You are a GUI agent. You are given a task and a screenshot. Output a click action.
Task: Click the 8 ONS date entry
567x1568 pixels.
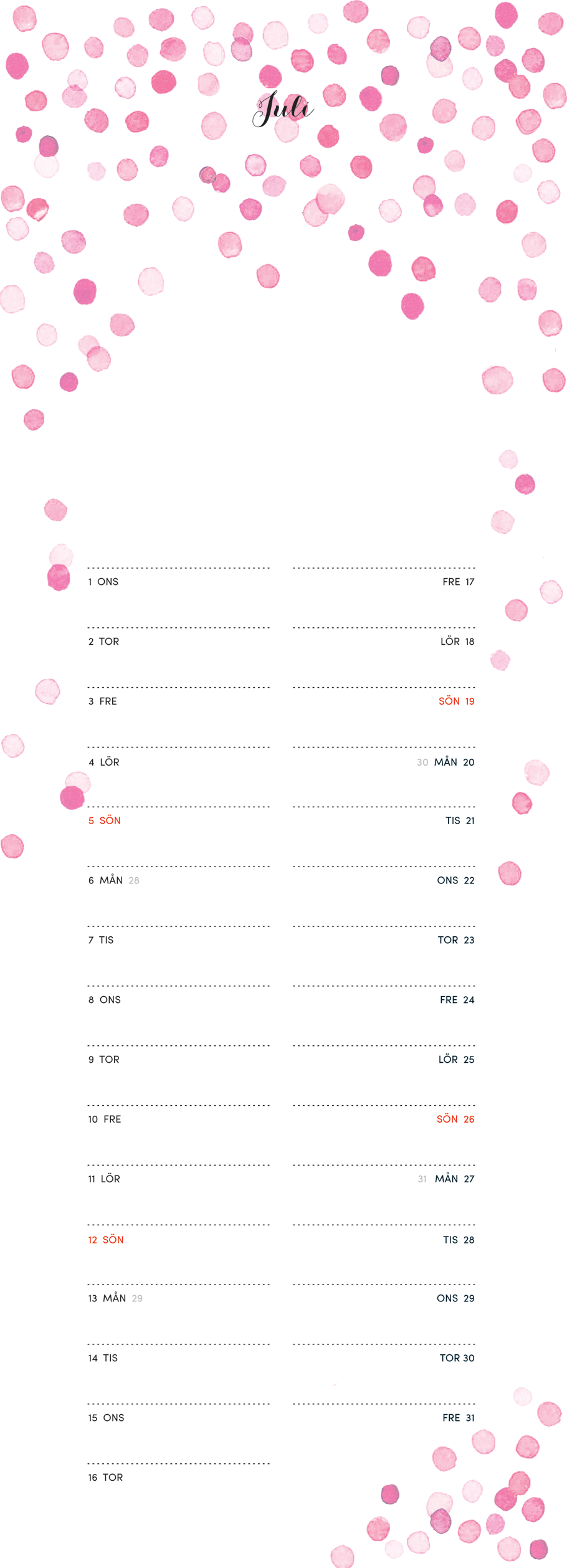pos(105,1000)
